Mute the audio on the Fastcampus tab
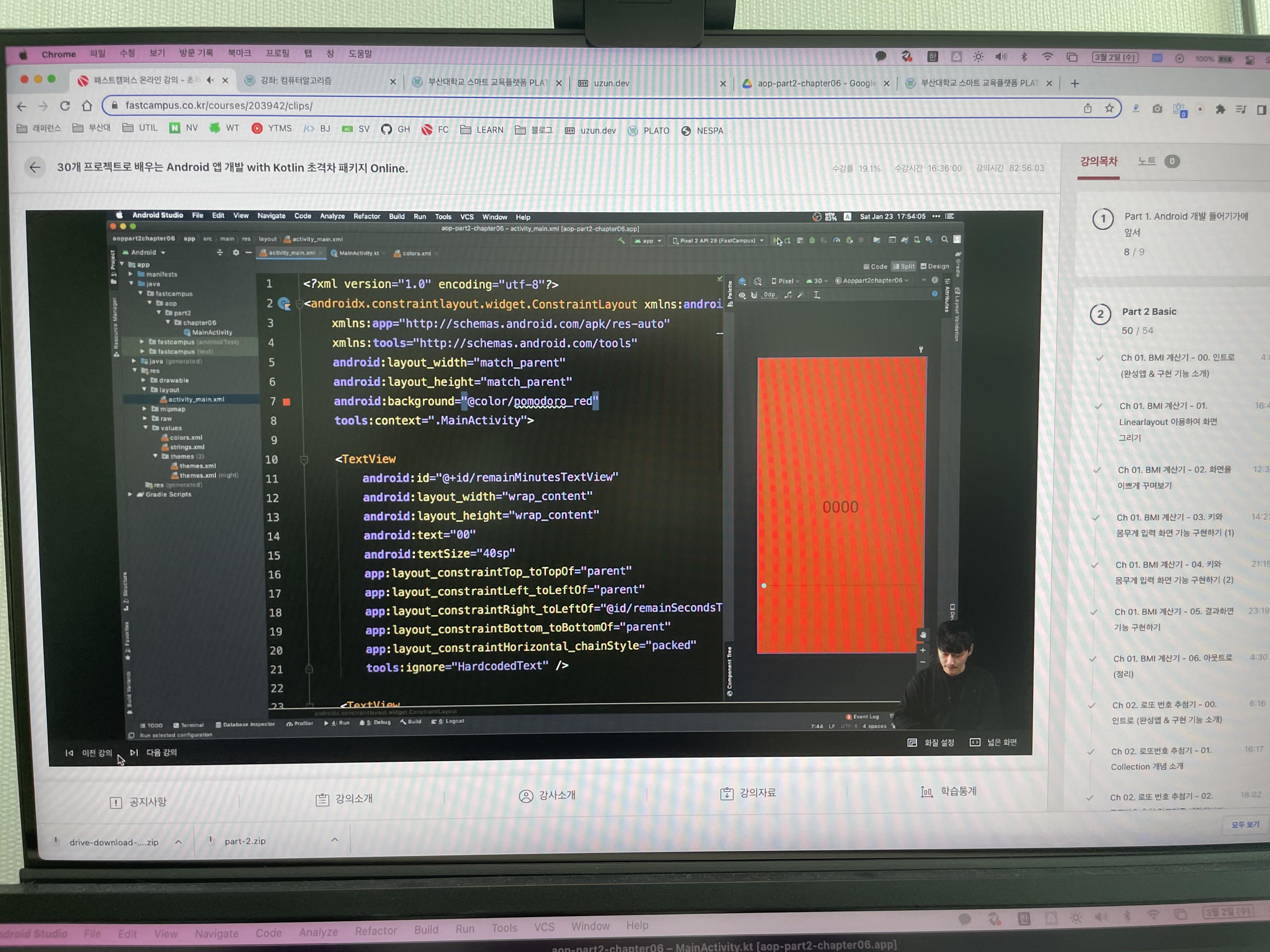The image size is (1270, 952). coord(209,80)
